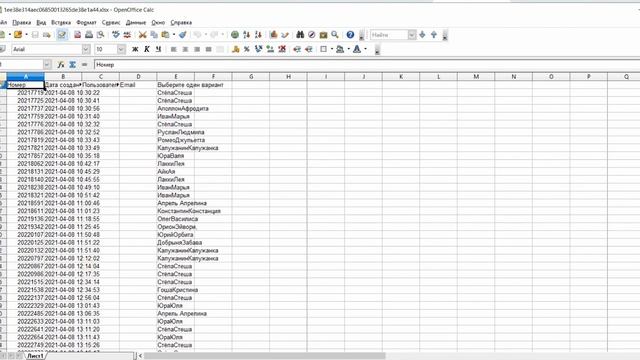
Task: Click into the Find search box
Action: click(389, 35)
